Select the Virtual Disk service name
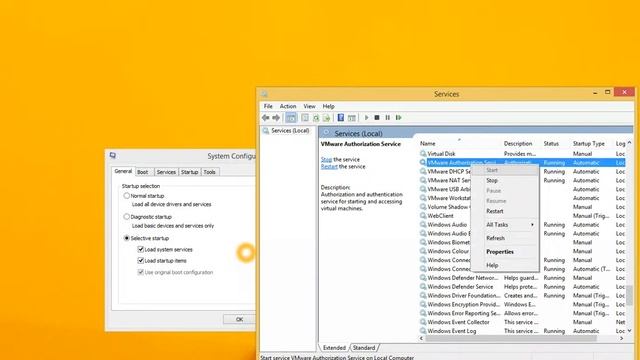This screenshot has height=360, width=640. 441,154
